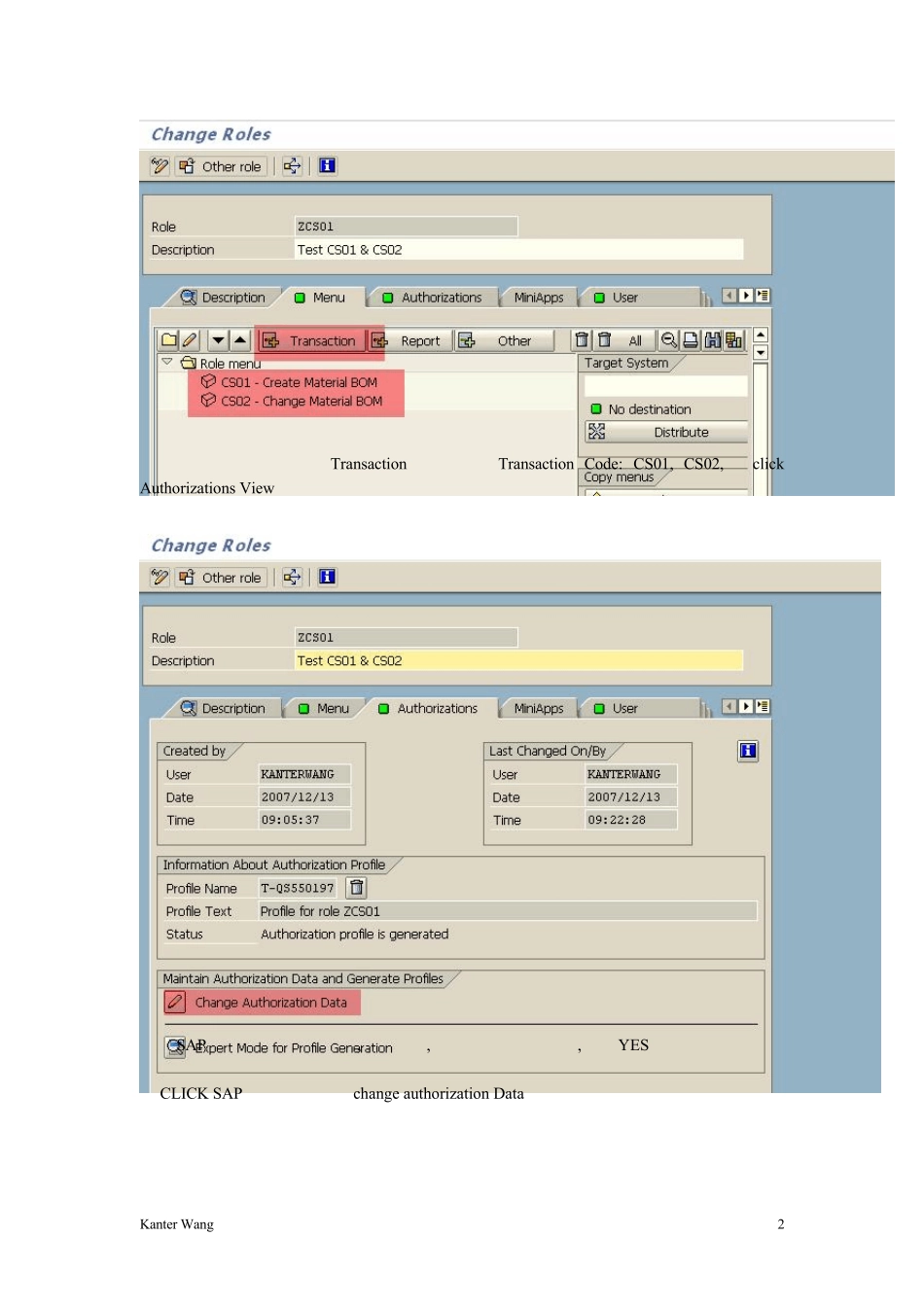Click transport arrow icon in upper screenshot toolbar
Screen dimensions: 924x1307
[292, 166]
